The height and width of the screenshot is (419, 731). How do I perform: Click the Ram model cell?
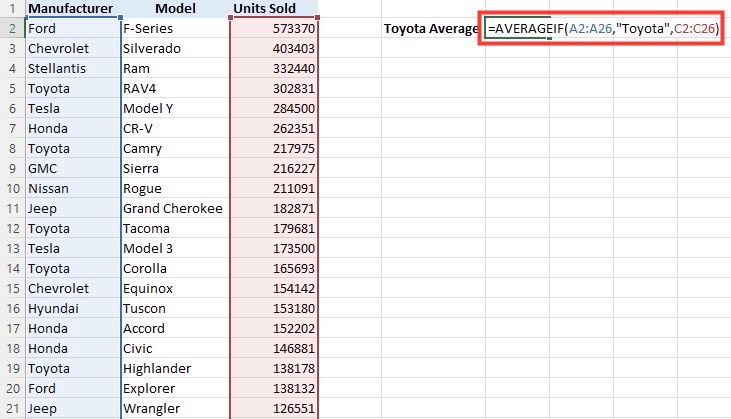click(175, 69)
